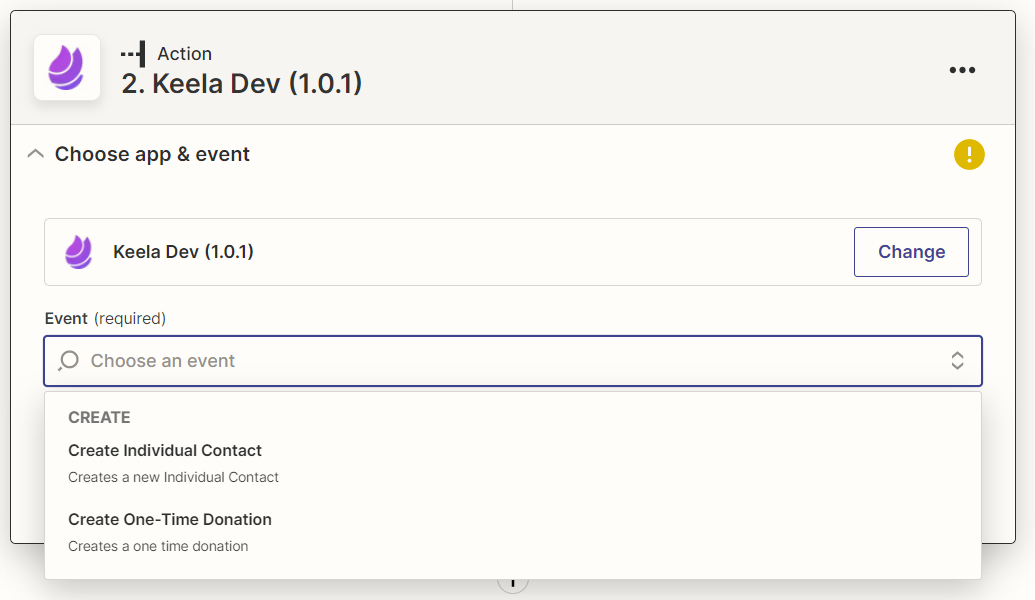1035x600 pixels.
Task: Click the action step type icon
Action: pos(133,54)
